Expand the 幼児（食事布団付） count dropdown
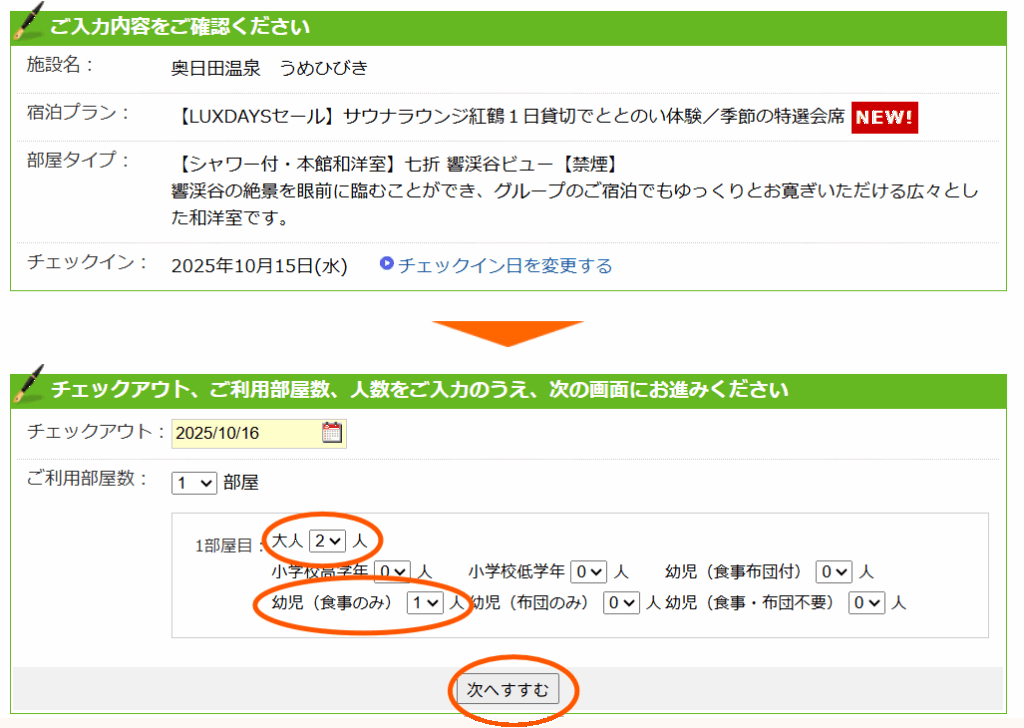 (834, 572)
